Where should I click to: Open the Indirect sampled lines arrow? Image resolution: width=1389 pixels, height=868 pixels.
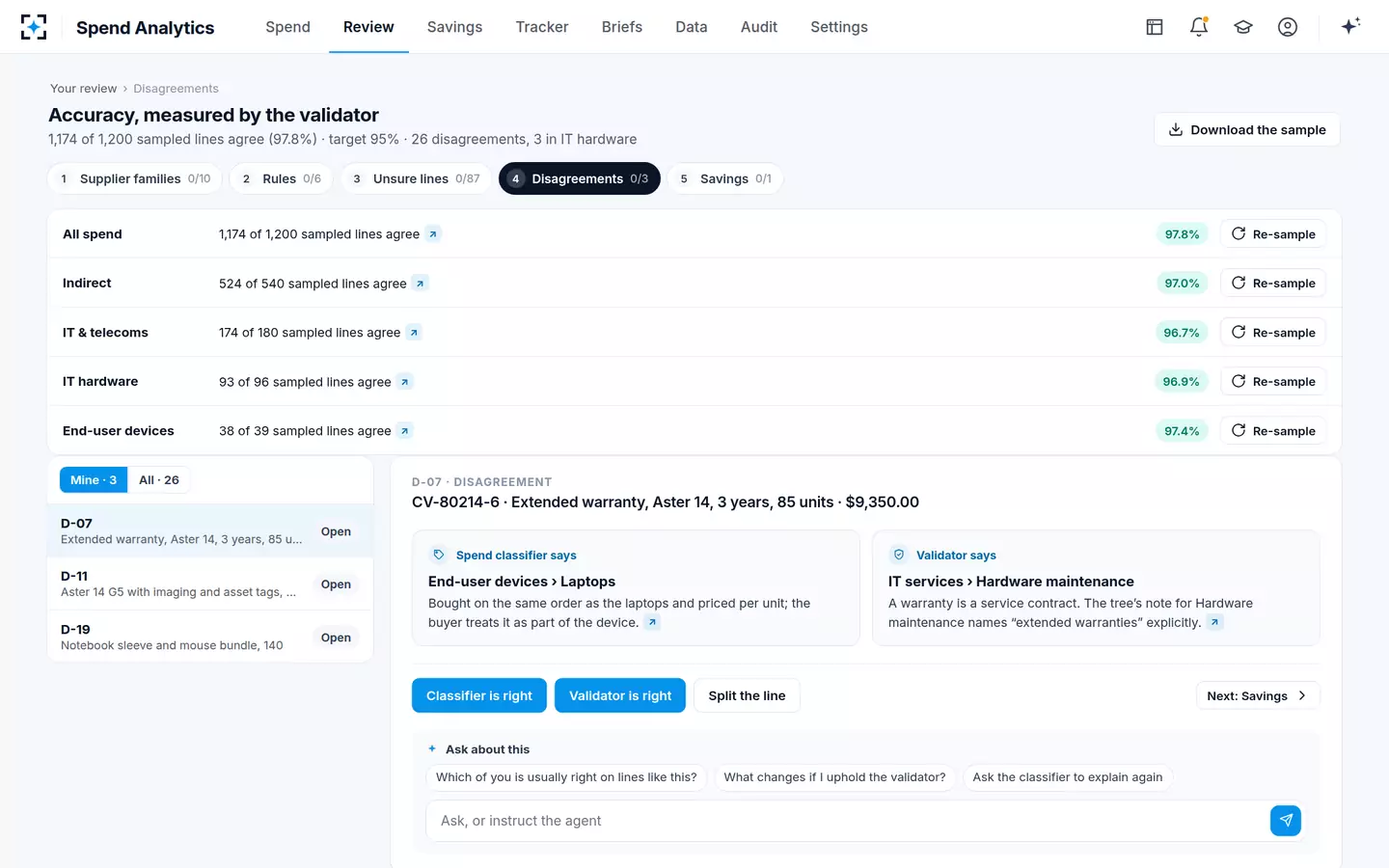click(x=420, y=284)
